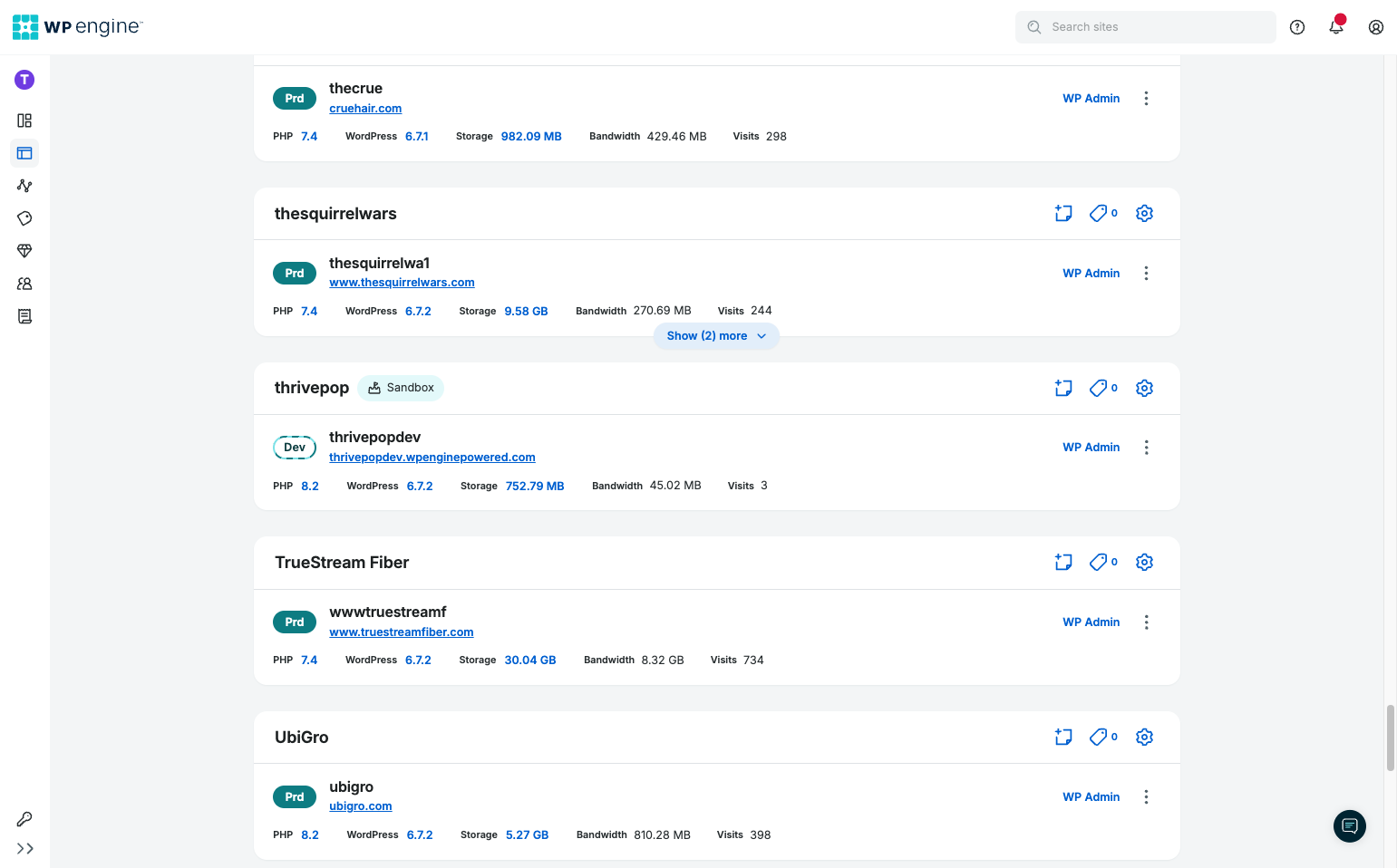The height and width of the screenshot is (868, 1397).
Task: Open www.truestreamfiber.com link
Action: point(402,632)
